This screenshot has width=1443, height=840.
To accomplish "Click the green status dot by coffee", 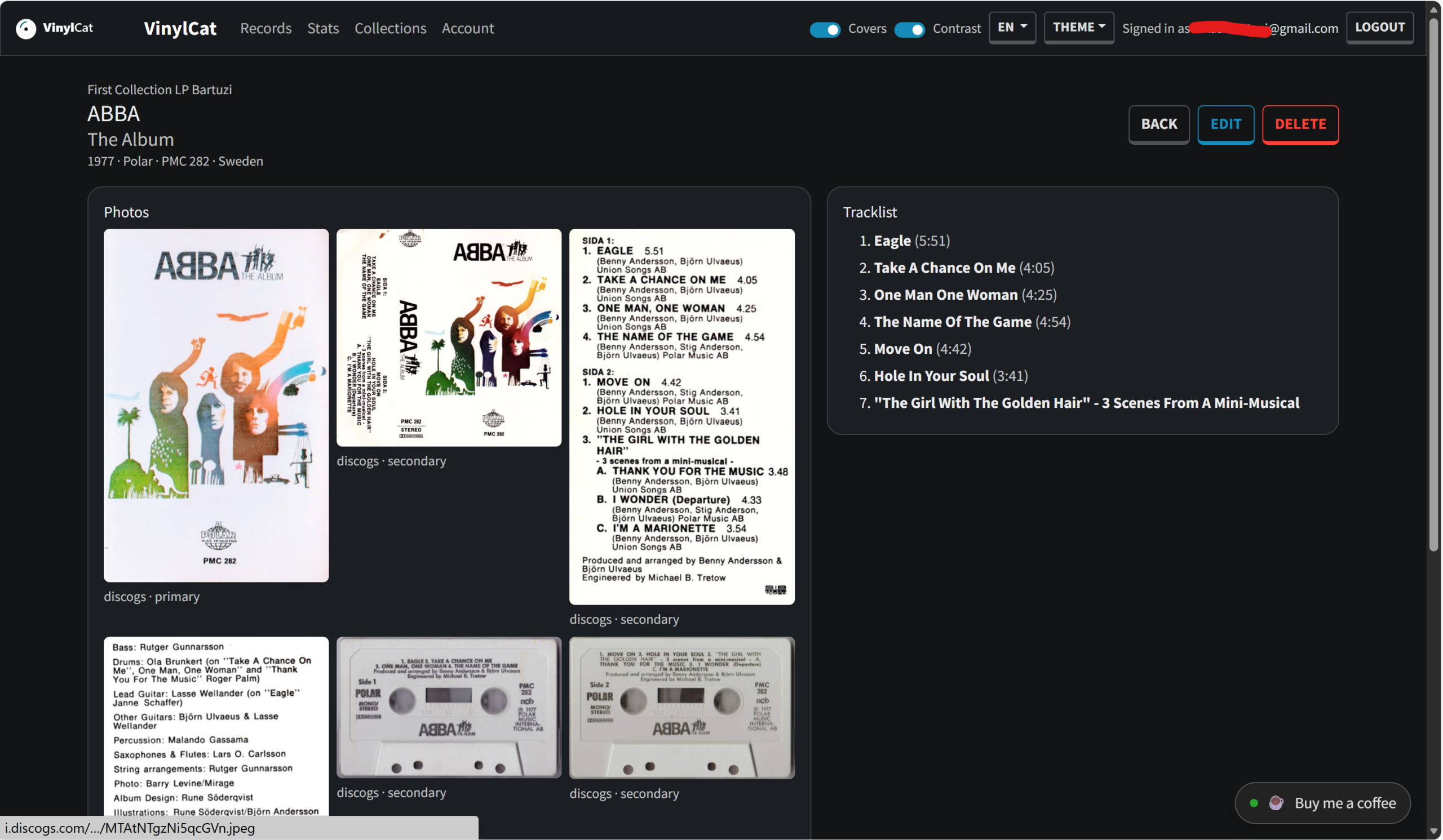I will click(1254, 803).
